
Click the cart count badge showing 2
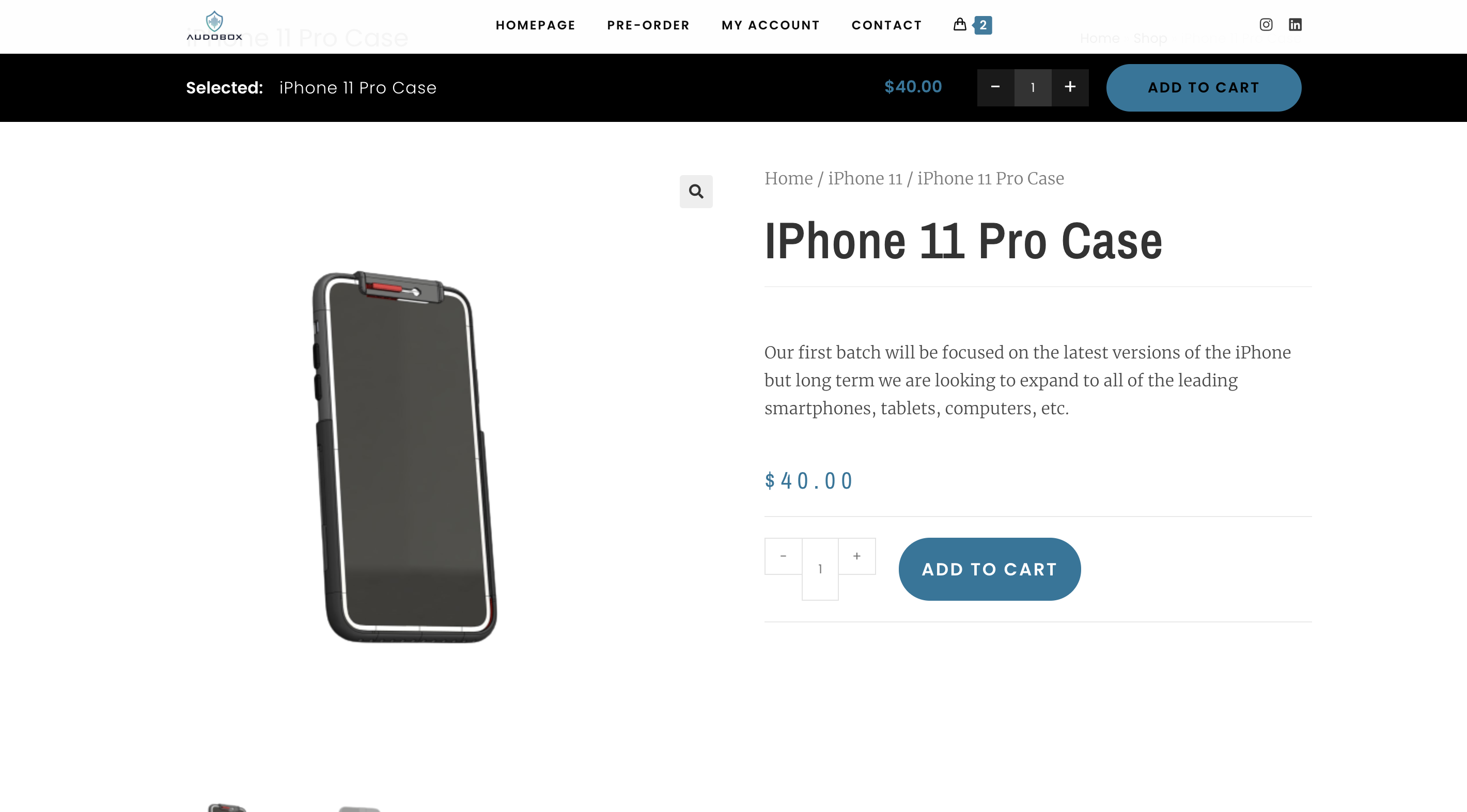pos(983,25)
